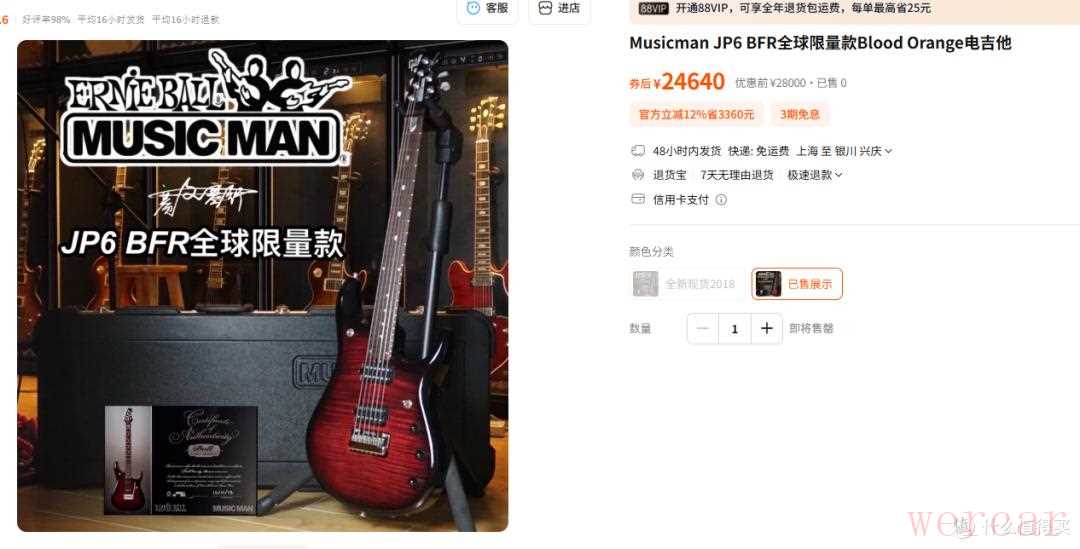The image size is (1080, 549).
Task: Decrease quantity with the minus button
Action: 703,329
